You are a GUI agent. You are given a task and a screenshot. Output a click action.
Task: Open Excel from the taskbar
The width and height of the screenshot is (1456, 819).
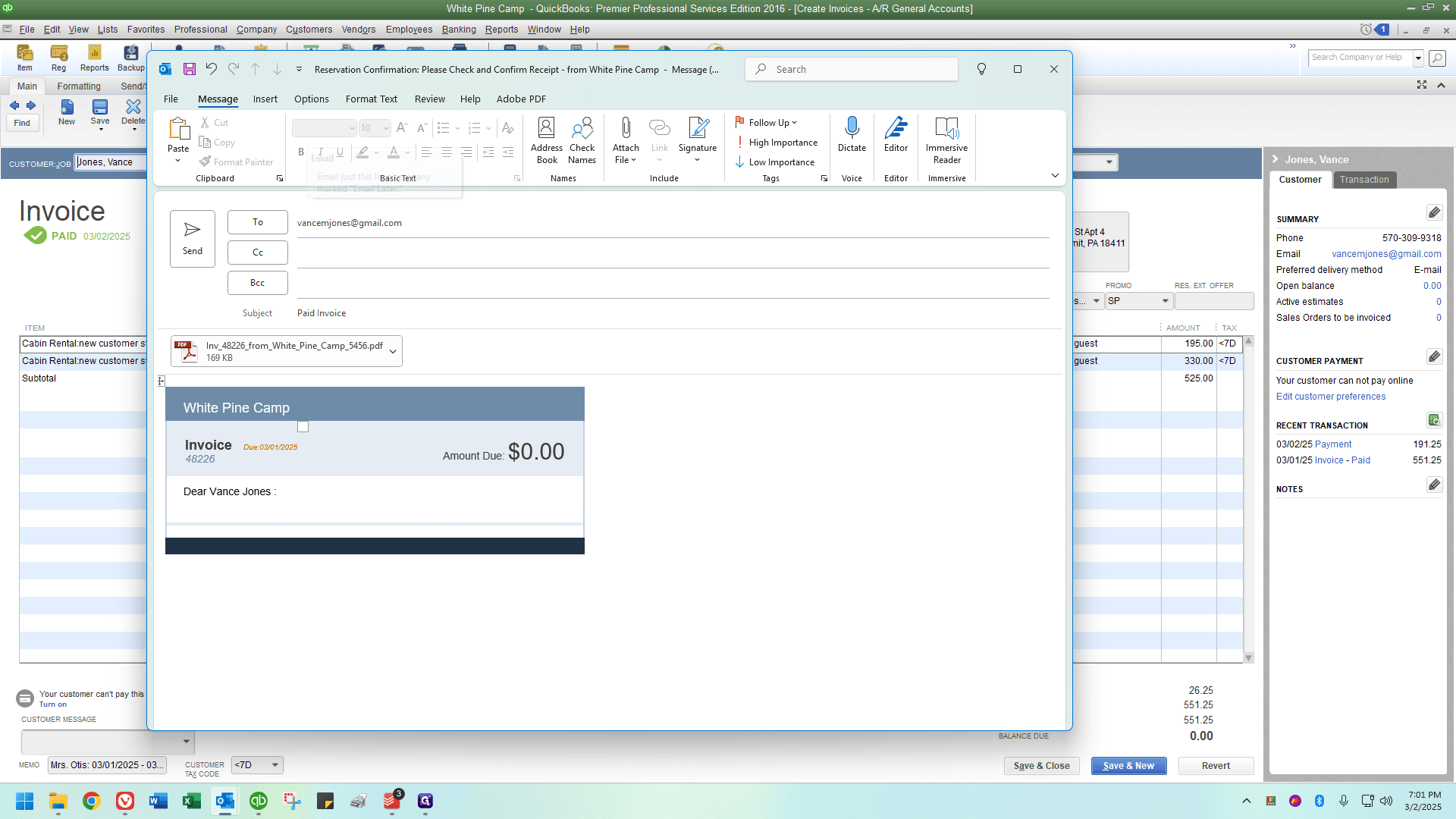[x=192, y=801]
